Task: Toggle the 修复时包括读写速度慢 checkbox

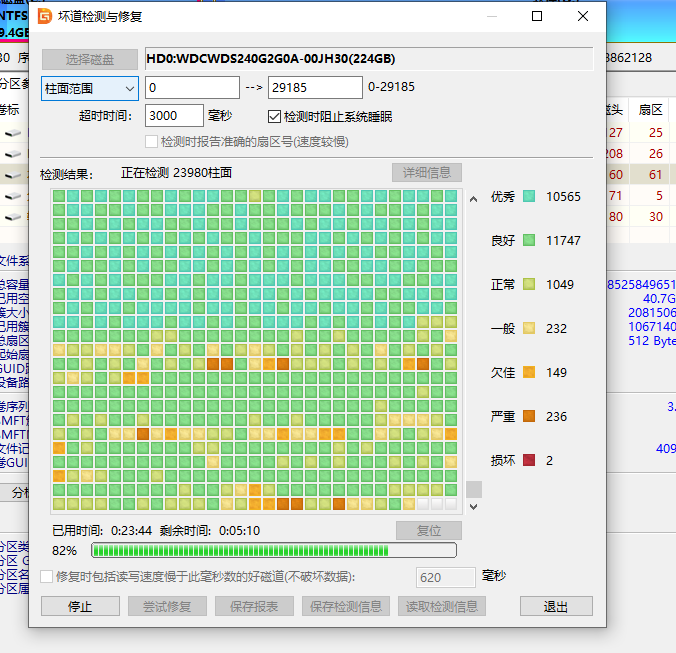Action: click(47, 577)
